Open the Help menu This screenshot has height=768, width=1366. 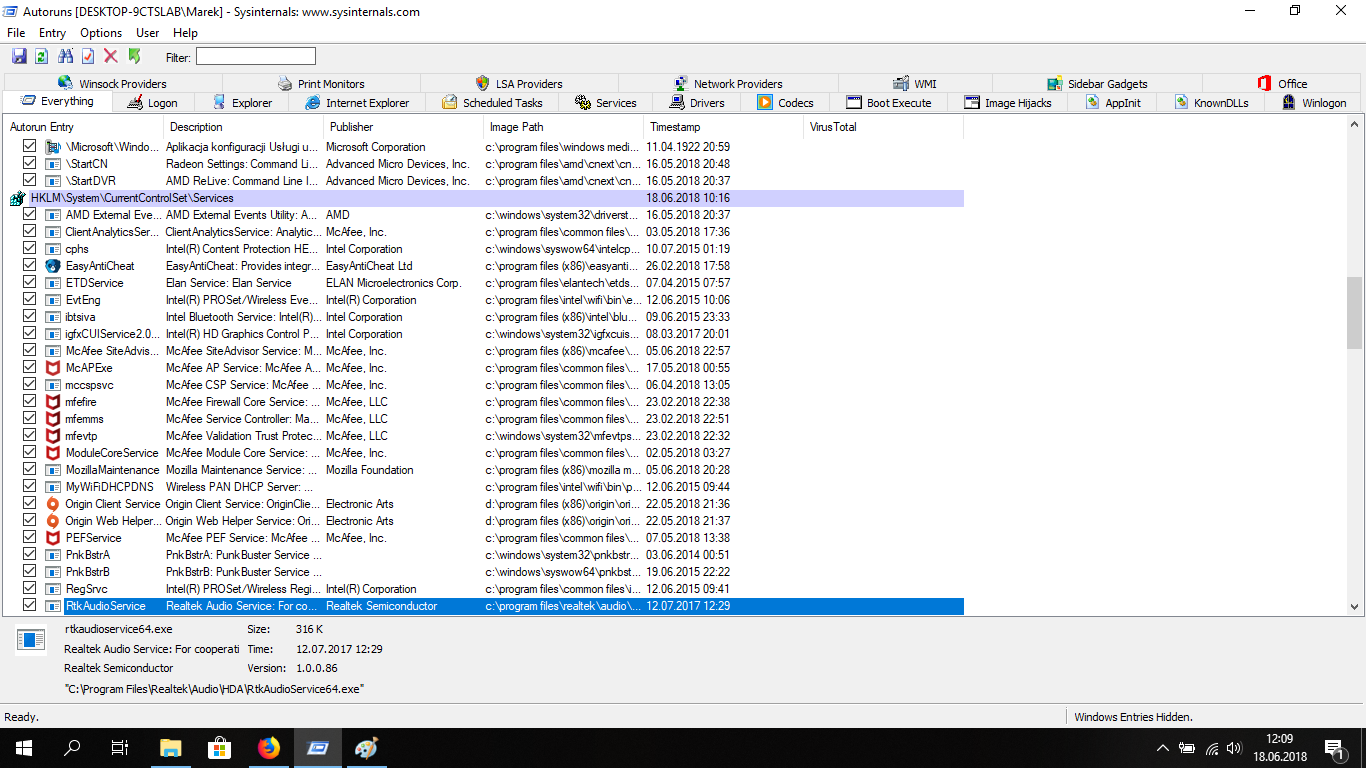tap(185, 33)
